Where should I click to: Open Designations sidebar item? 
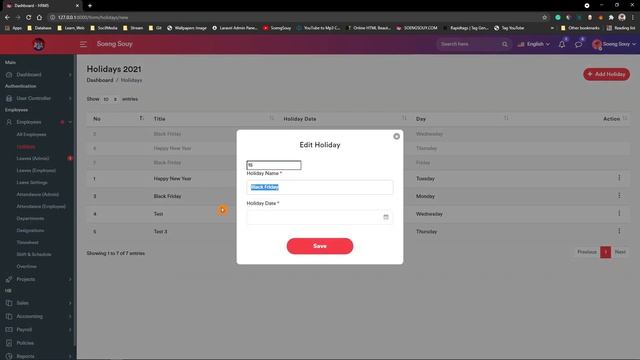click(30, 231)
